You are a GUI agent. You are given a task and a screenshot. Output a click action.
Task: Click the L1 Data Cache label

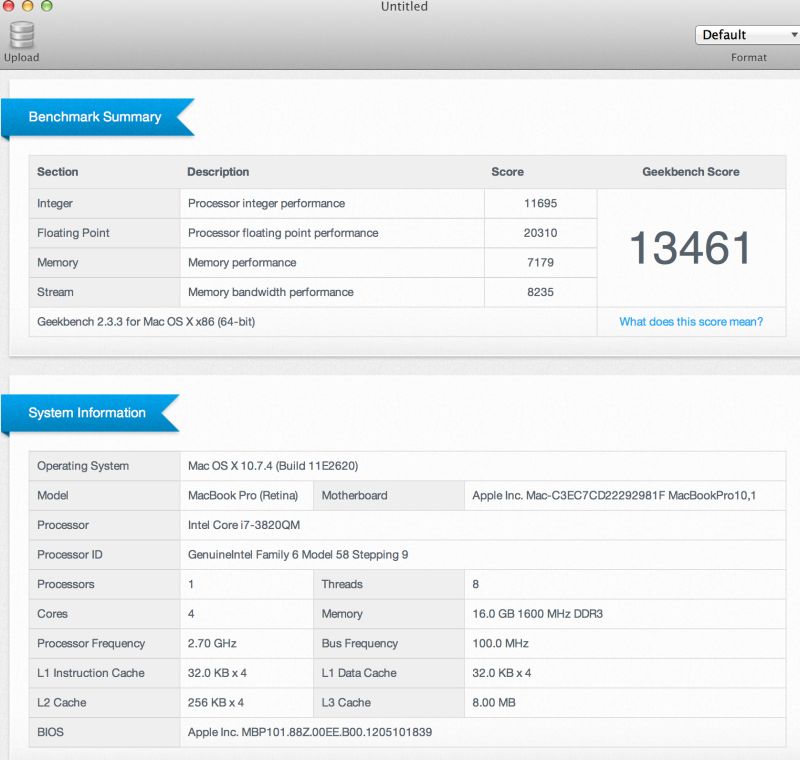pos(359,673)
